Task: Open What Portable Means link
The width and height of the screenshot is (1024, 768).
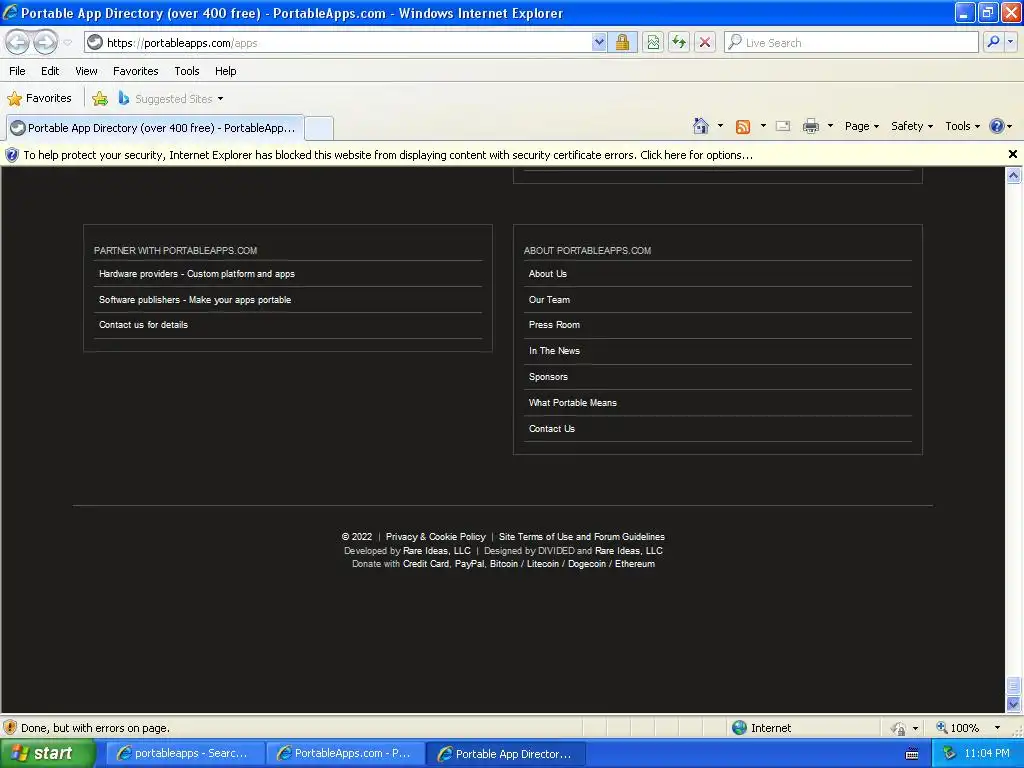Action: coord(572,403)
